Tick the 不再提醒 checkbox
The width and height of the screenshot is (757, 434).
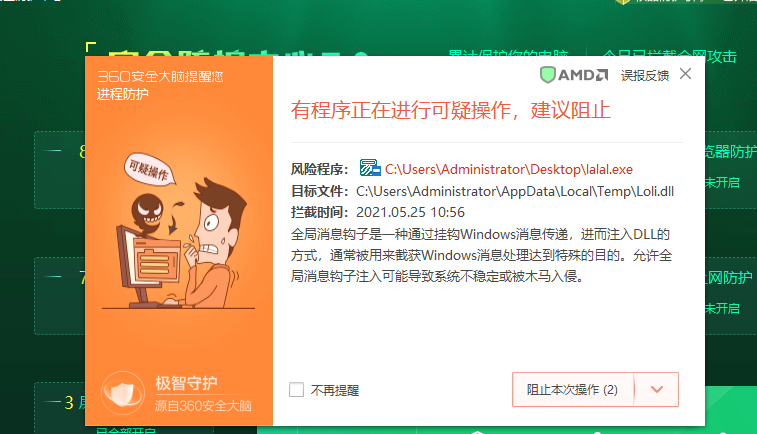296,390
